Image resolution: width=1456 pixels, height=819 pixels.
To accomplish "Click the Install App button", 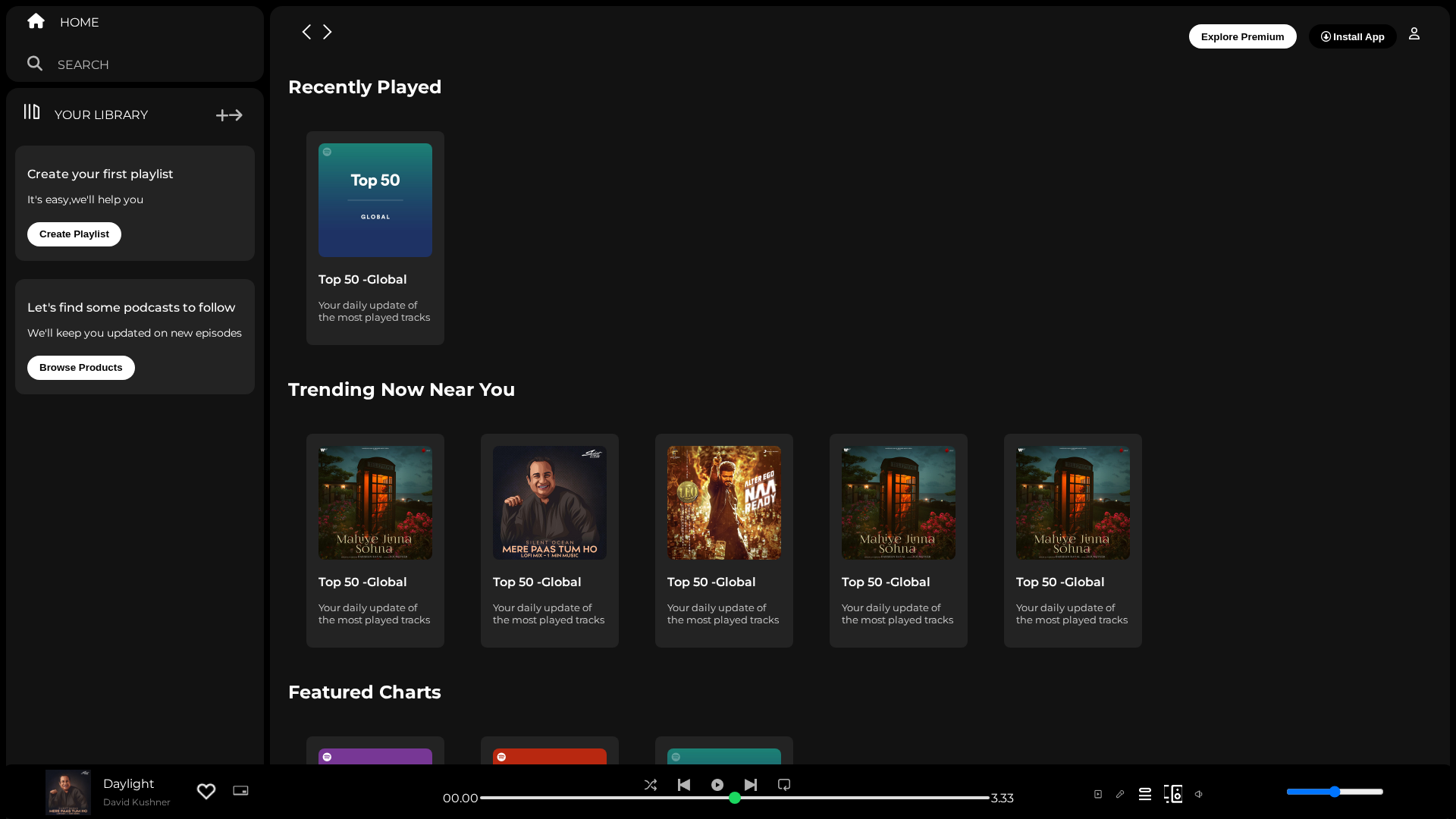I will 1353,36.
